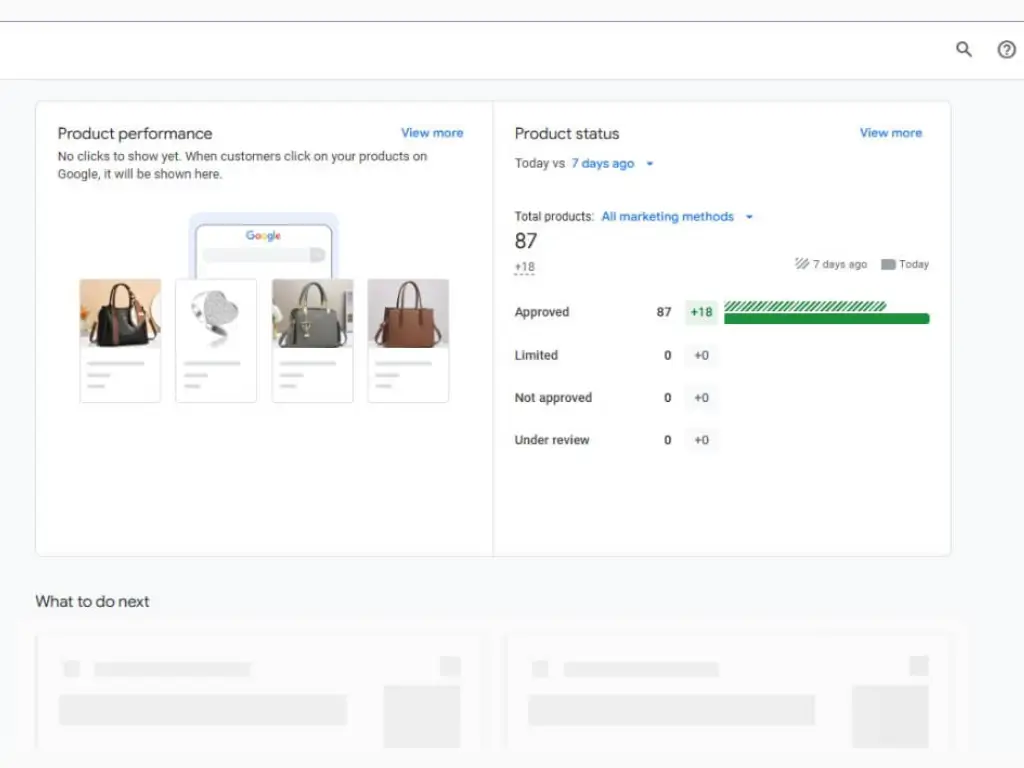
Task: Click the gray handbag product thumbnail
Action: [x=312, y=313]
